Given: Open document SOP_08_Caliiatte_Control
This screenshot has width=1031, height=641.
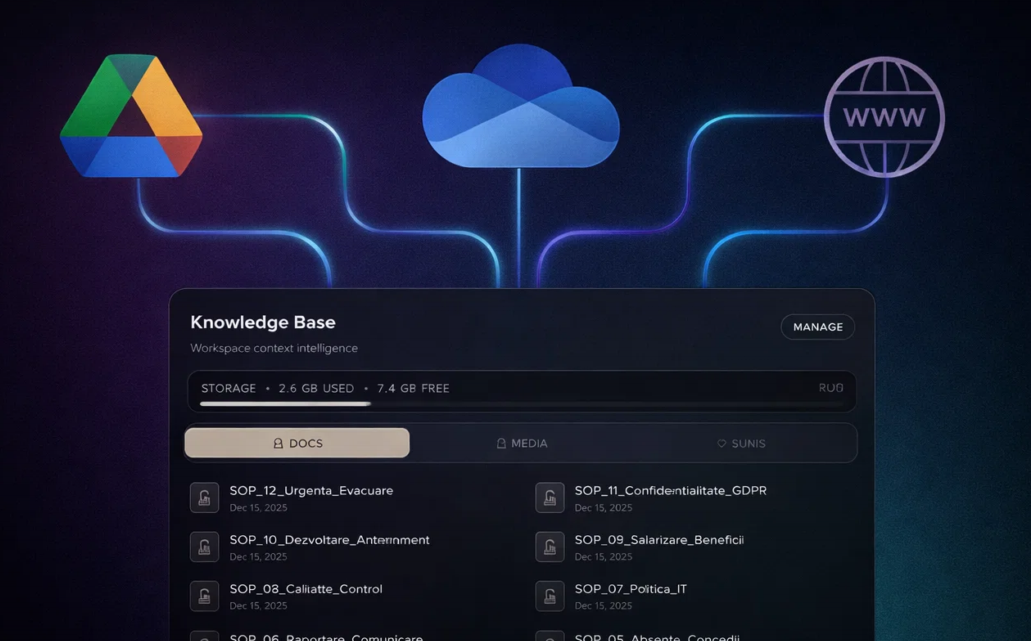Looking at the screenshot, I should coord(306,589).
